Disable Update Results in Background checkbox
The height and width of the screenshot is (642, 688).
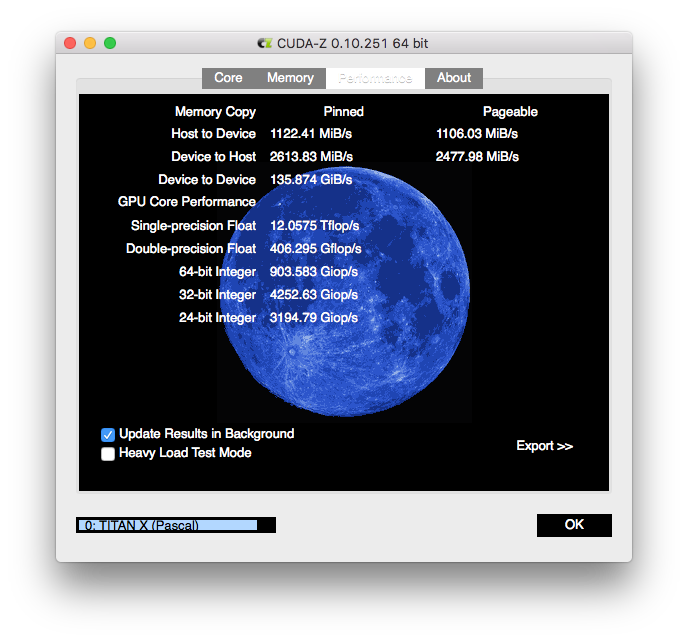(x=108, y=434)
